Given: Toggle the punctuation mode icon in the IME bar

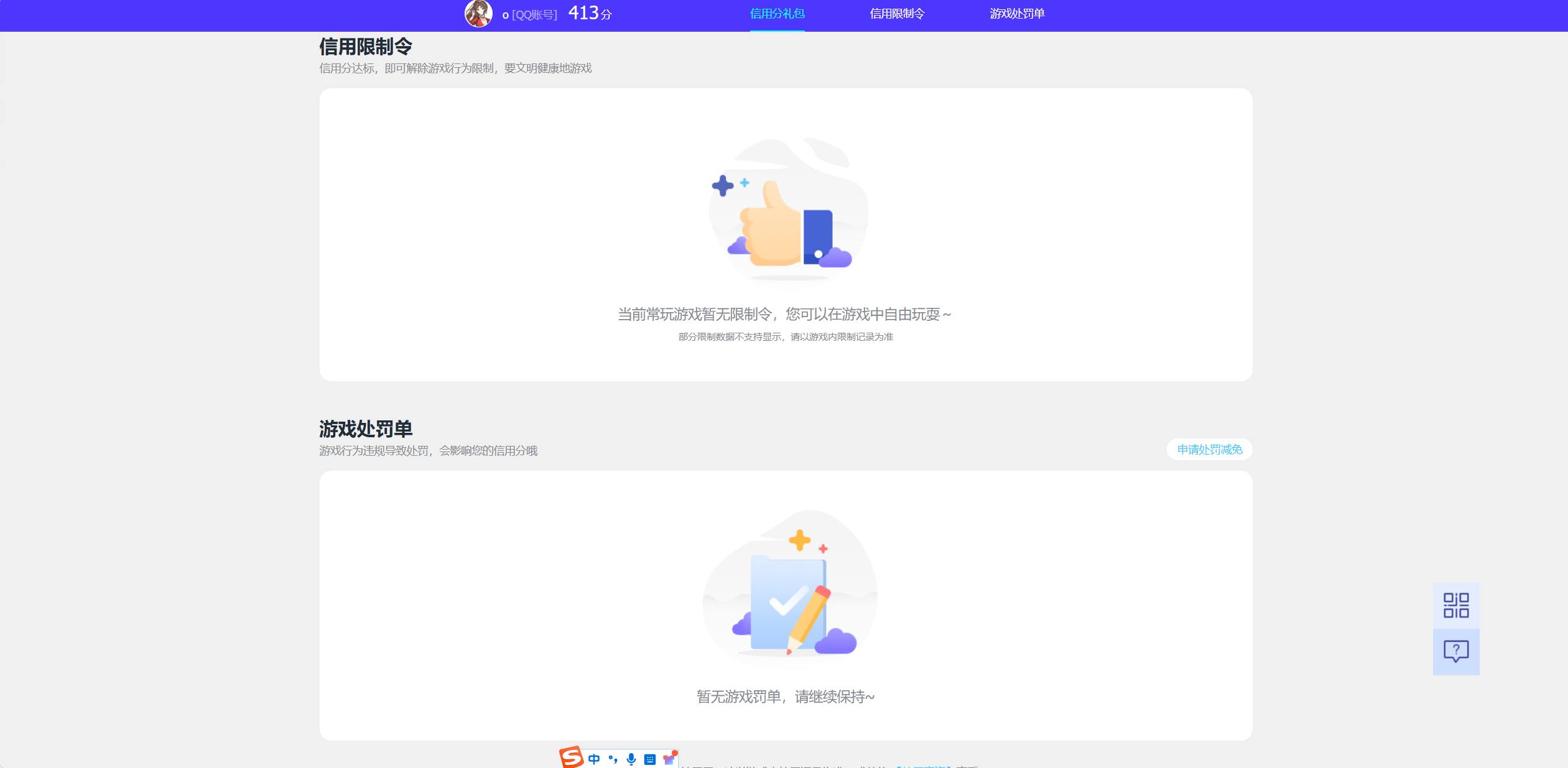Looking at the screenshot, I should pyautogui.click(x=613, y=759).
